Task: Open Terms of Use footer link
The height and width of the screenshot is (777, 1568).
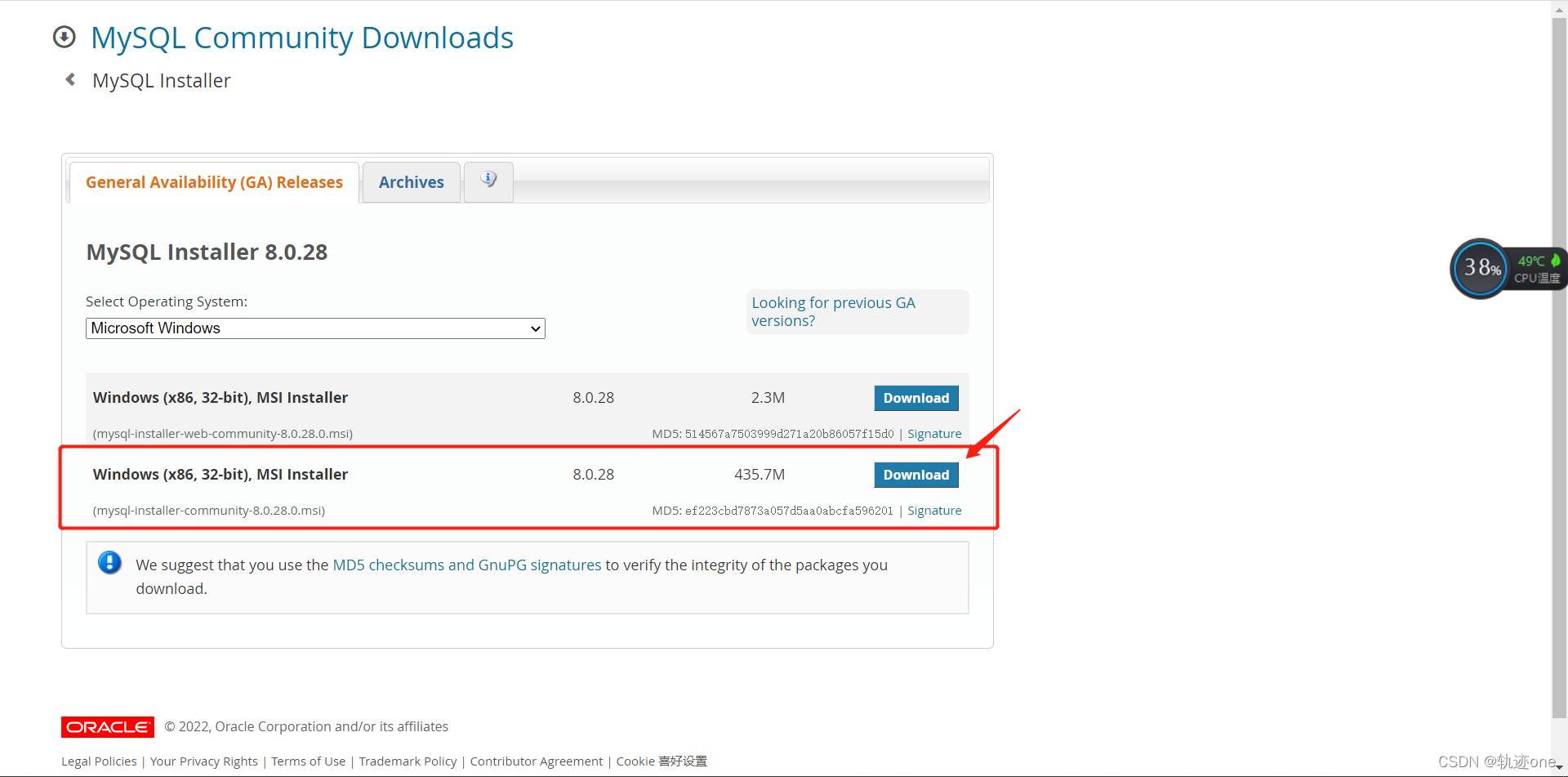Action: tap(309, 761)
